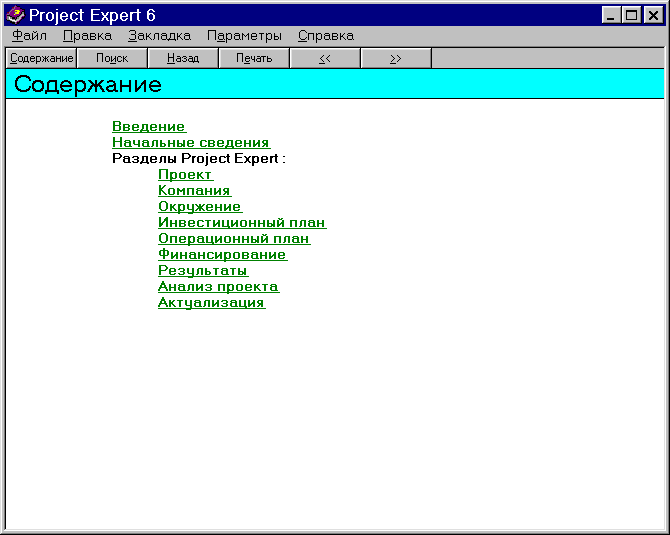Screen dimensions: 670x535
Task: Open the Анализ проекта link
Action: [218, 286]
